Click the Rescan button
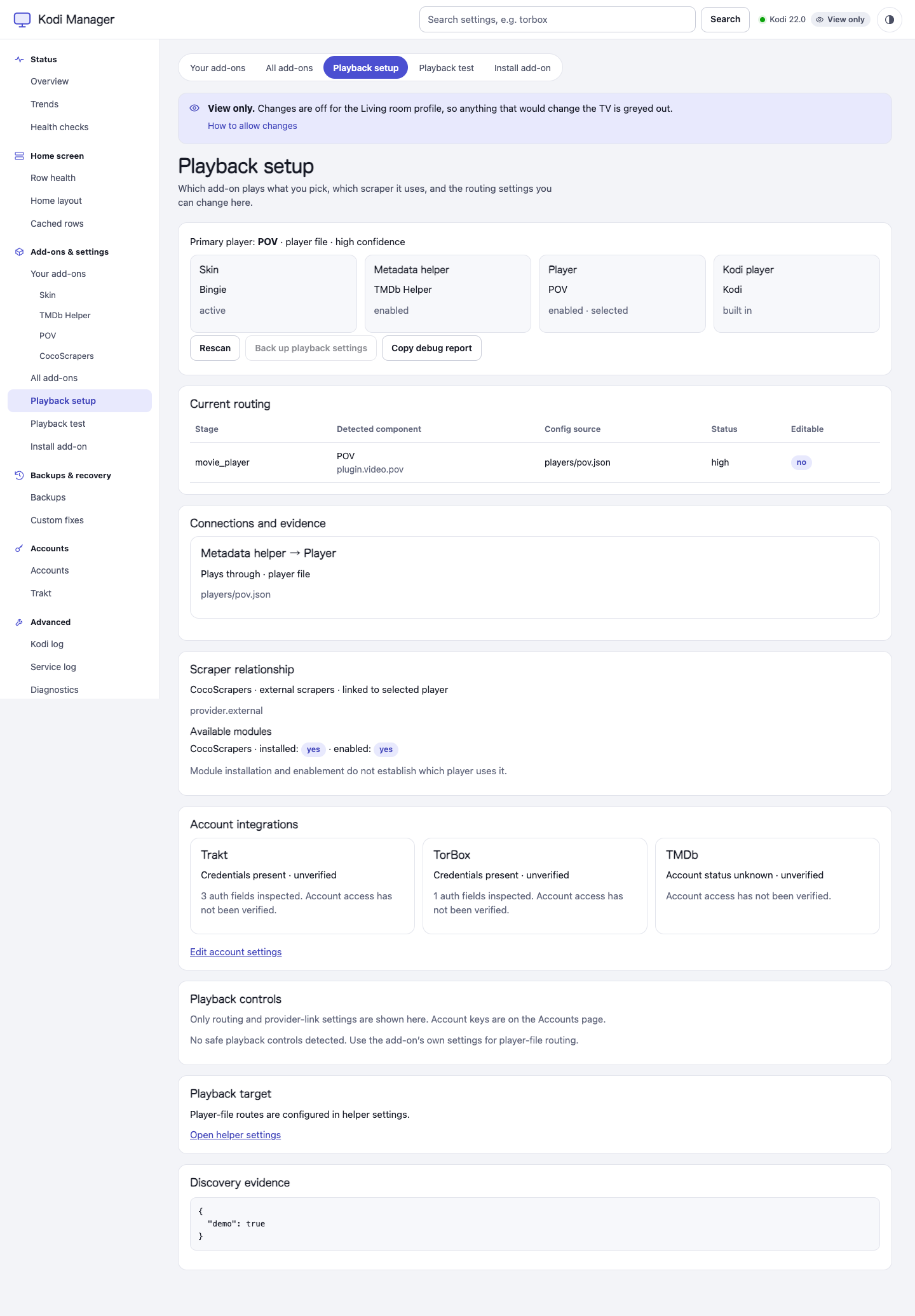The image size is (915, 1316). (x=215, y=348)
